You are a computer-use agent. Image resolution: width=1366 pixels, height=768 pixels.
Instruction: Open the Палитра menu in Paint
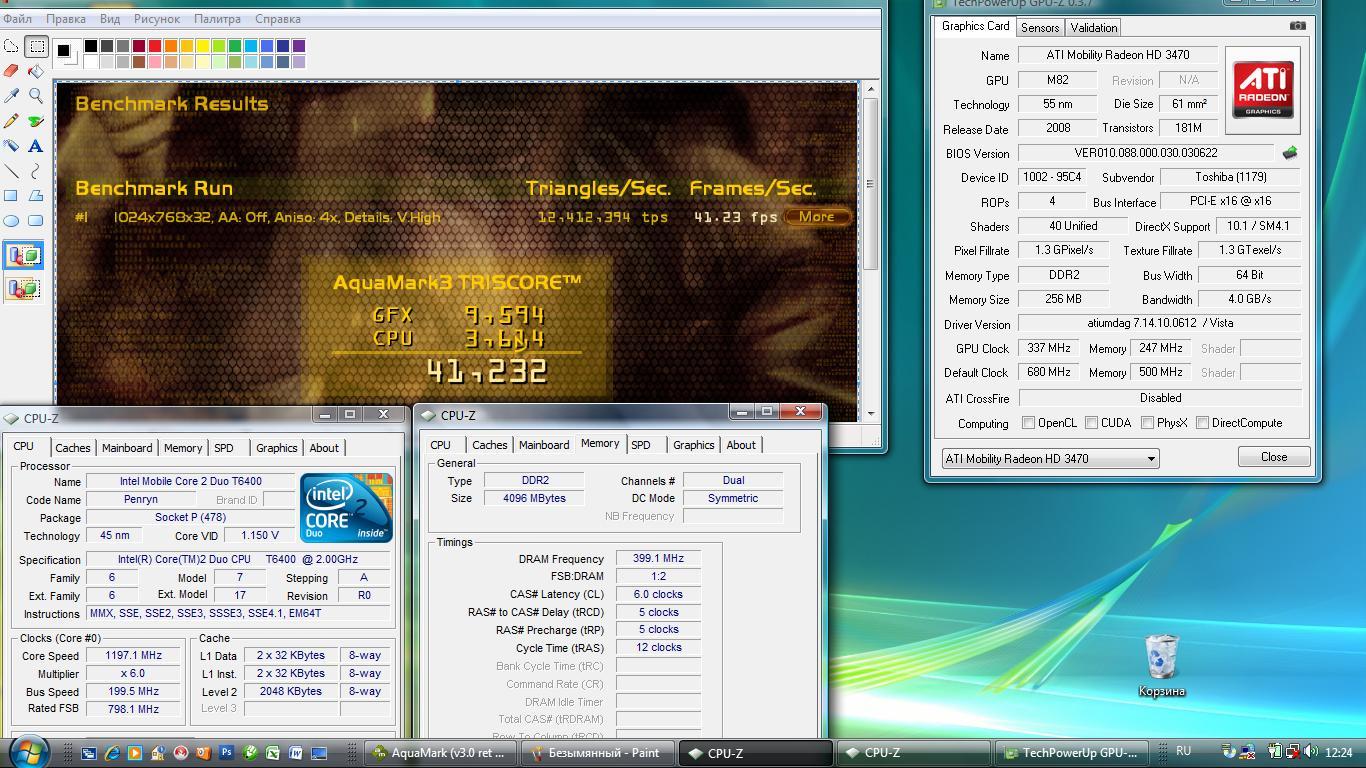pyautogui.click(x=217, y=18)
